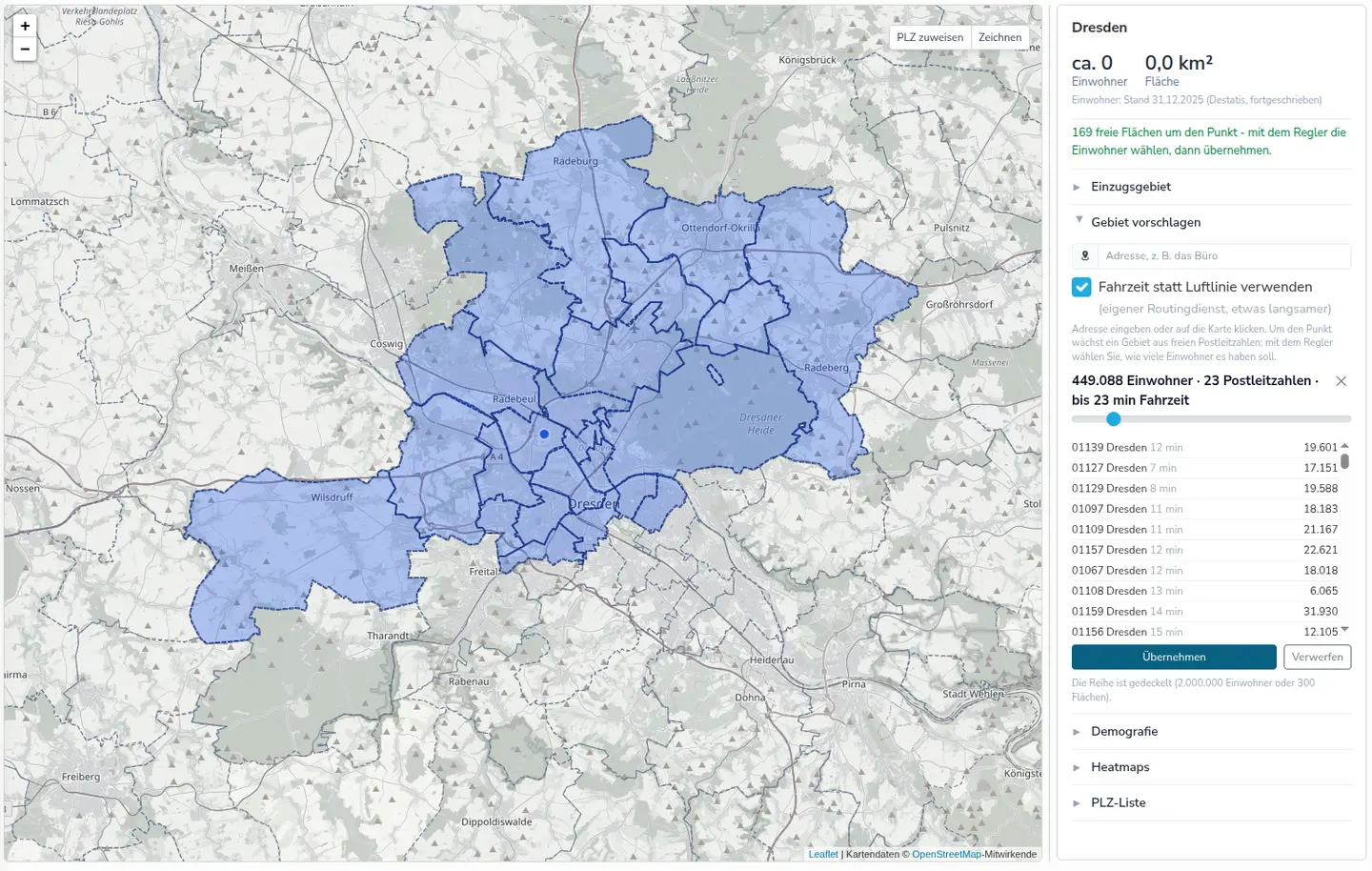Click the Wilsdruff map label
The height and width of the screenshot is (871, 1372).
(x=332, y=497)
